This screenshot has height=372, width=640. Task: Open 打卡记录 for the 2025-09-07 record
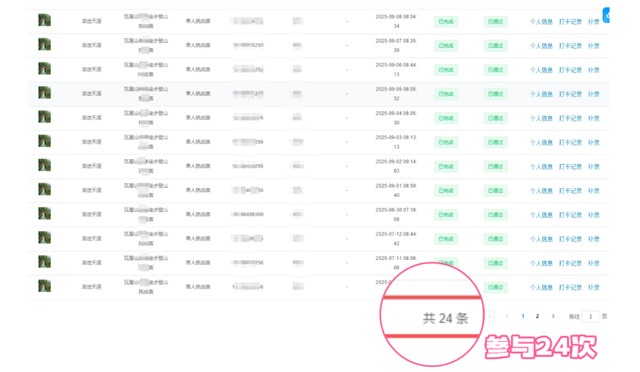(570, 46)
